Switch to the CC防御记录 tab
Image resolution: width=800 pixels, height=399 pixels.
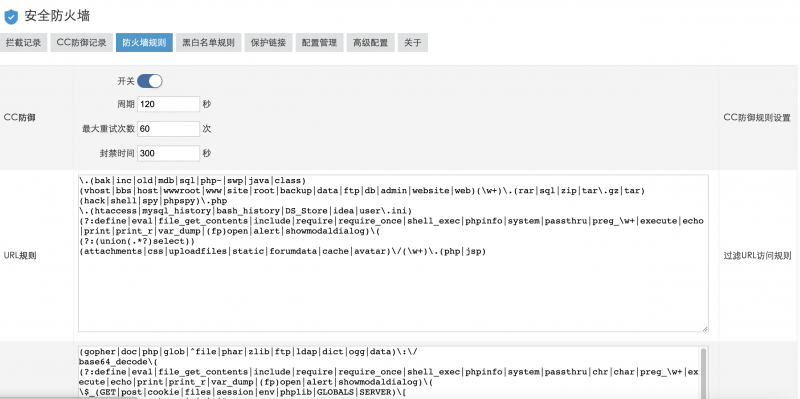[82, 43]
